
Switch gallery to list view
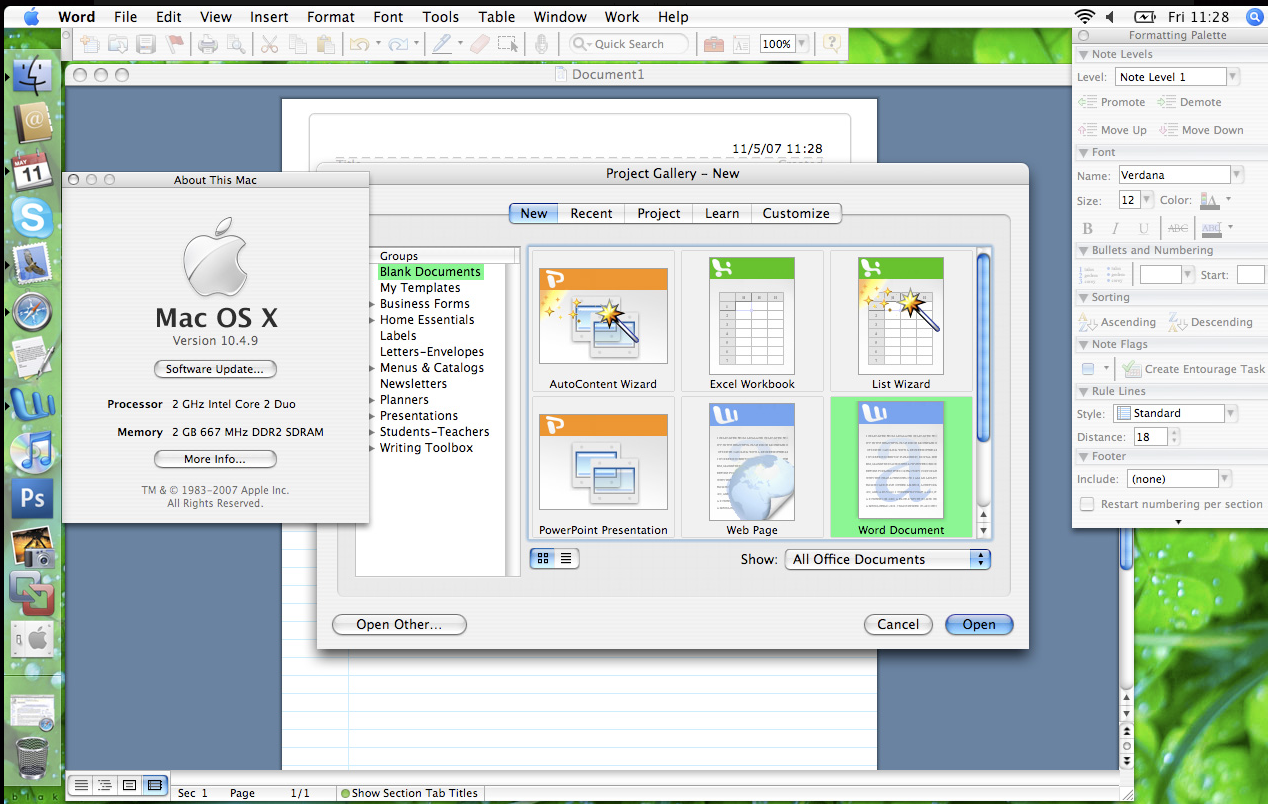(566, 559)
